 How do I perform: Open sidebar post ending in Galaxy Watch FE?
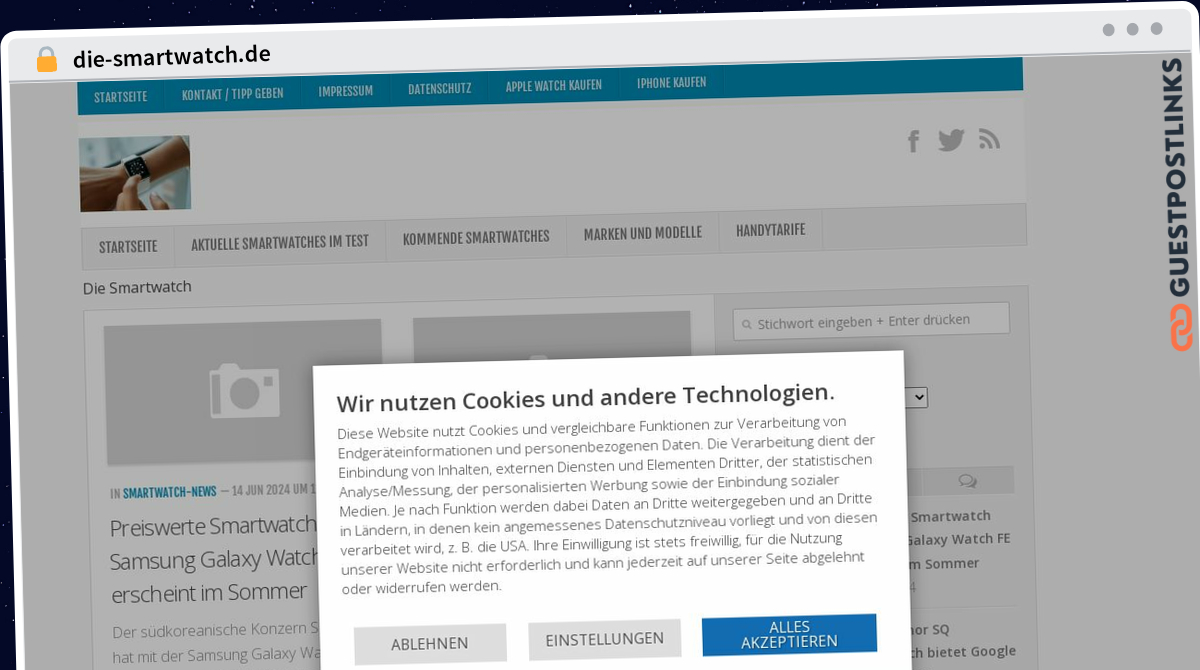click(960, 539)
